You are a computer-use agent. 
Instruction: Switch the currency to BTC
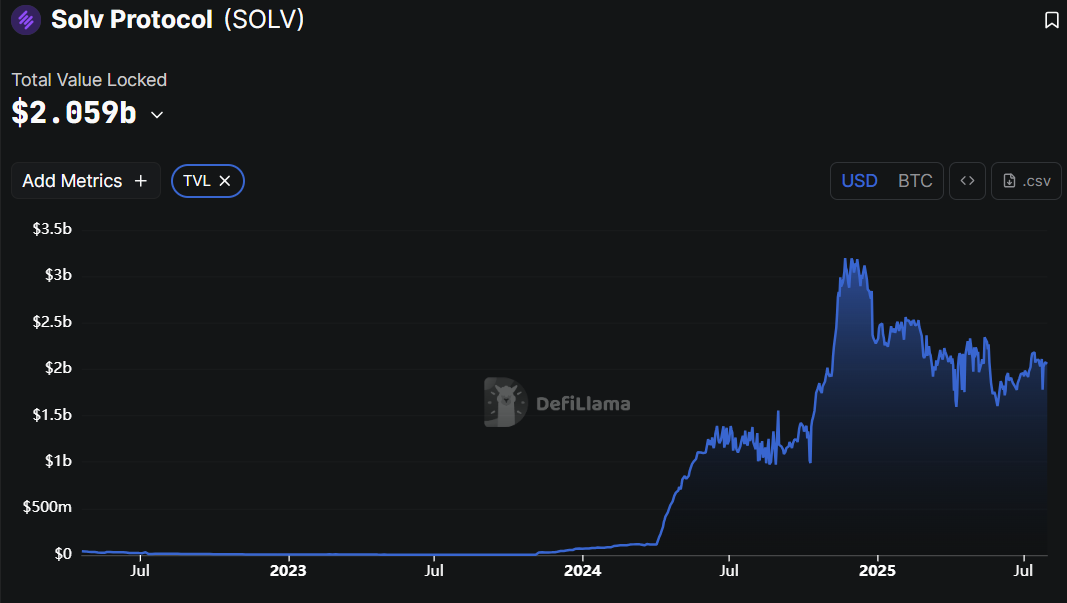coord(915,181)
